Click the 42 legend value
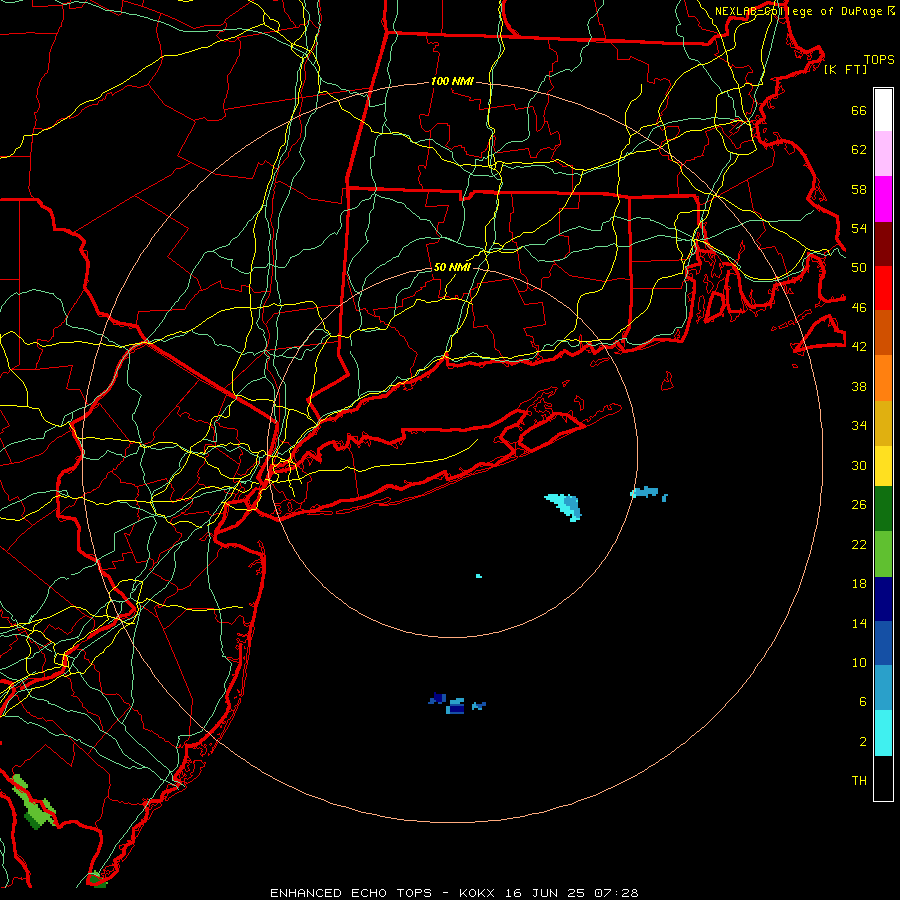900x900 pixels. point(859,347)
